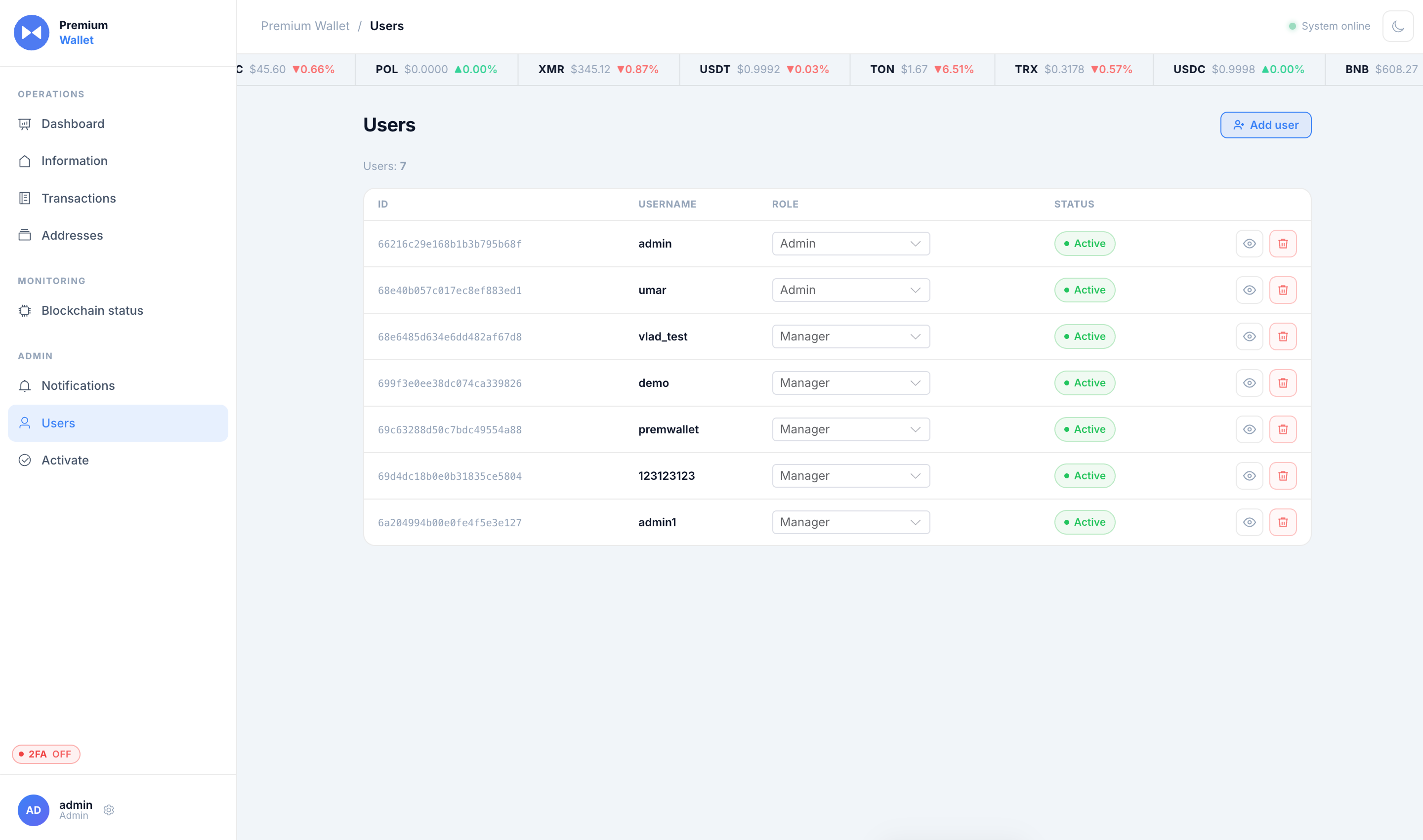Click the 2FA OFF badge
This screenshot has width=1423, height=840.
46,754
